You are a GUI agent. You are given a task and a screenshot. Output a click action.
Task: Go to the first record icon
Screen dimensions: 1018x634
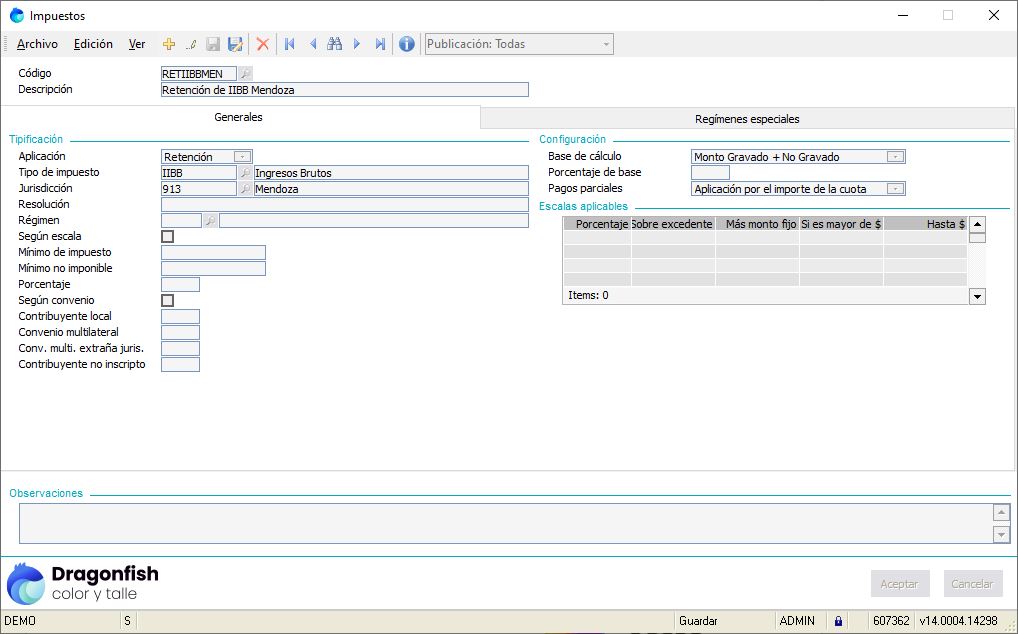290,44
